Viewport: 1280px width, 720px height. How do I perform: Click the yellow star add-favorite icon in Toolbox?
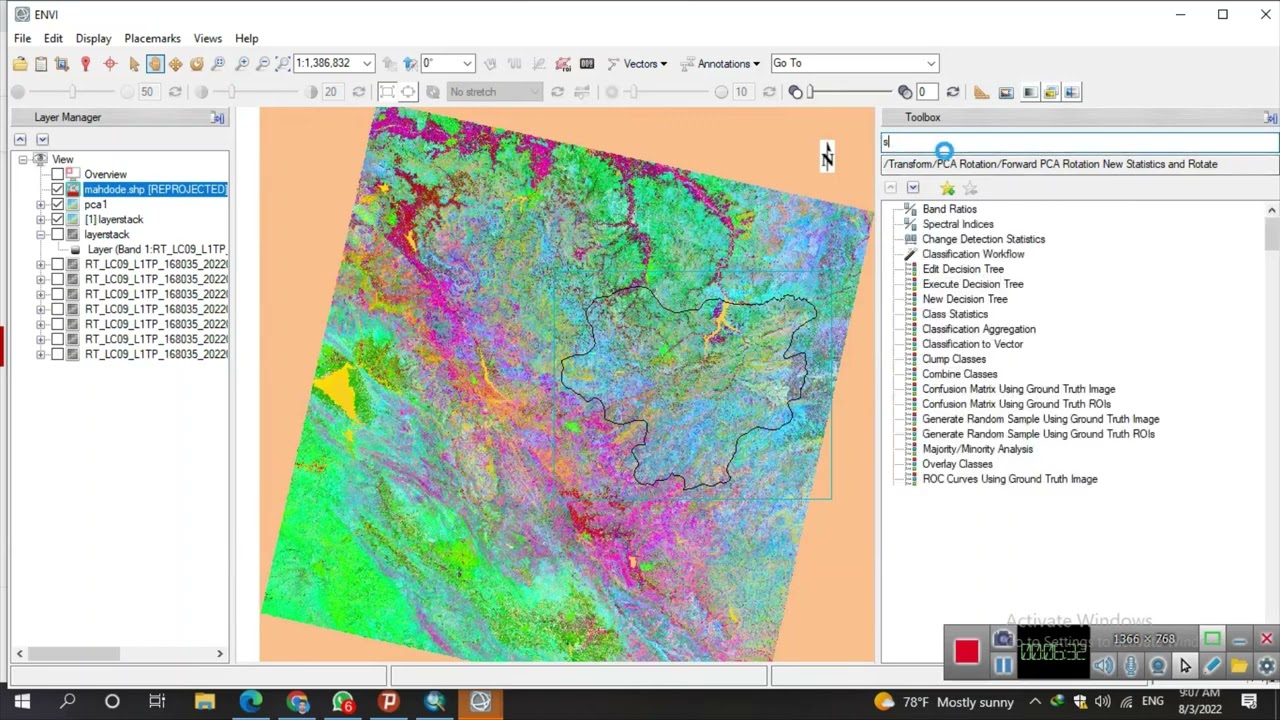click(947, 188)
